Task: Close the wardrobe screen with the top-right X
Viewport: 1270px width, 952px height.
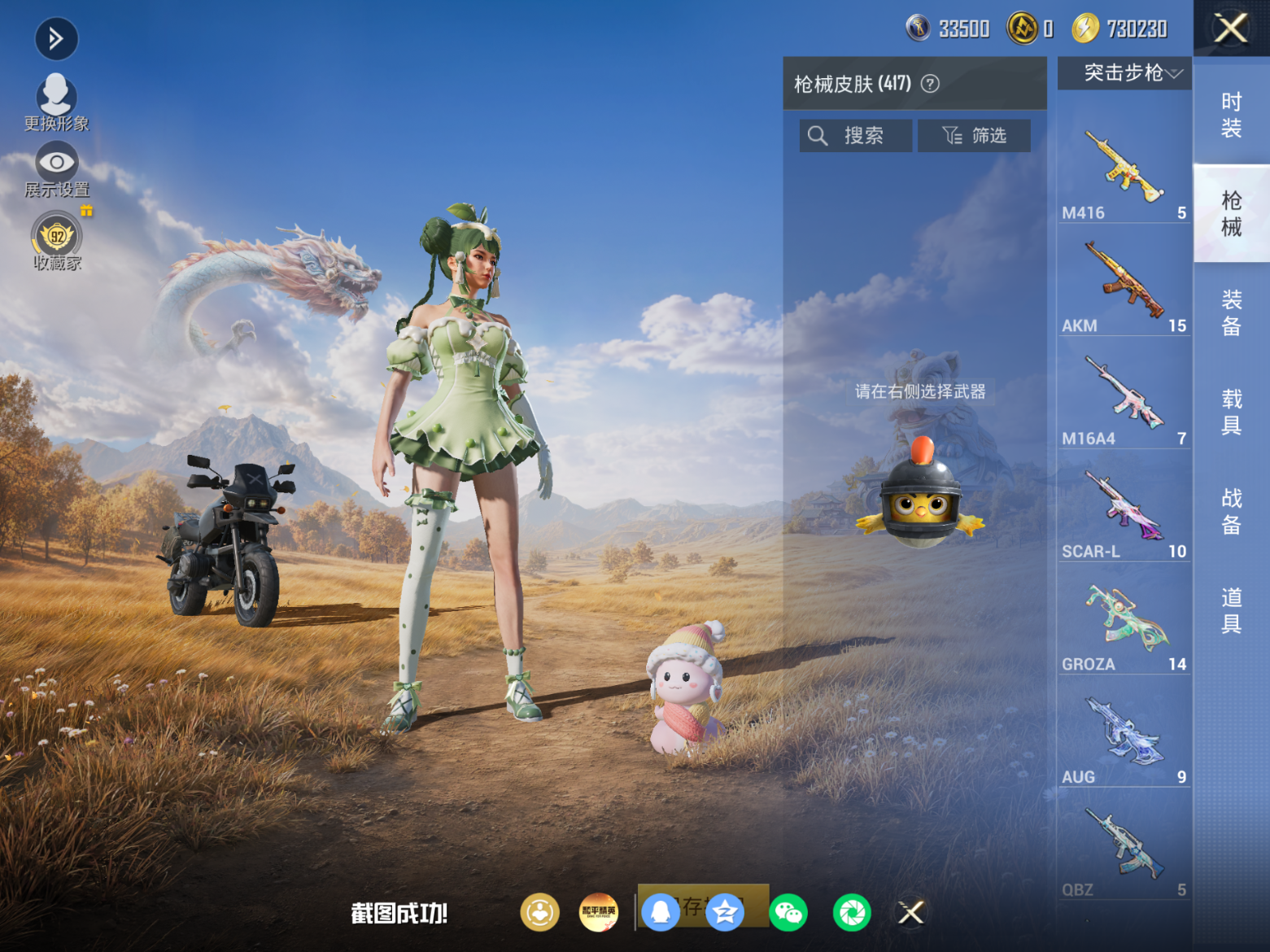Action: point(1231,28)
